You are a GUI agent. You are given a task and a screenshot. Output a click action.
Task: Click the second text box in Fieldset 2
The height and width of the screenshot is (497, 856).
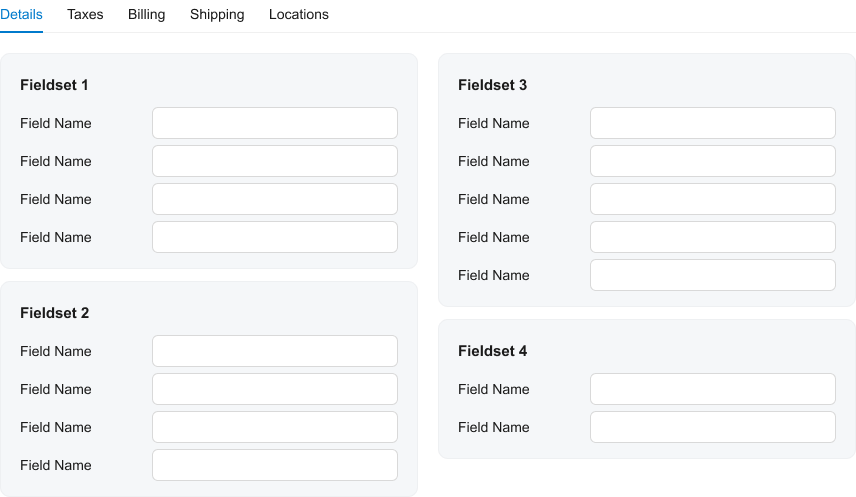(275, 389)
